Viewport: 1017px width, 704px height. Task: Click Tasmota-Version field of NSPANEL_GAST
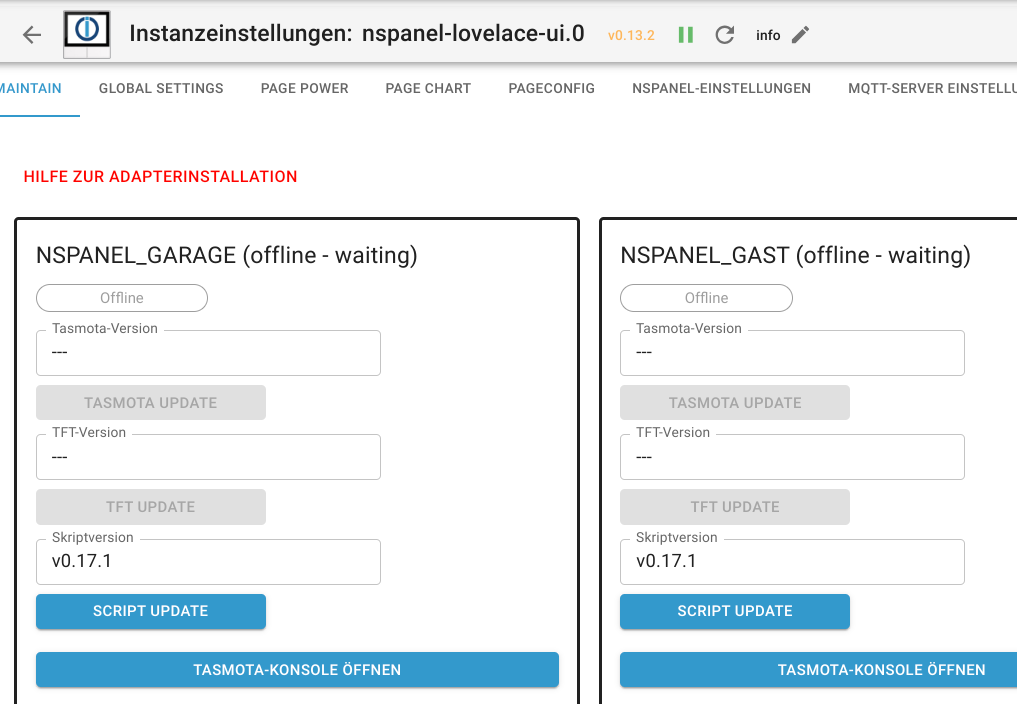click(x=792, y=353)
